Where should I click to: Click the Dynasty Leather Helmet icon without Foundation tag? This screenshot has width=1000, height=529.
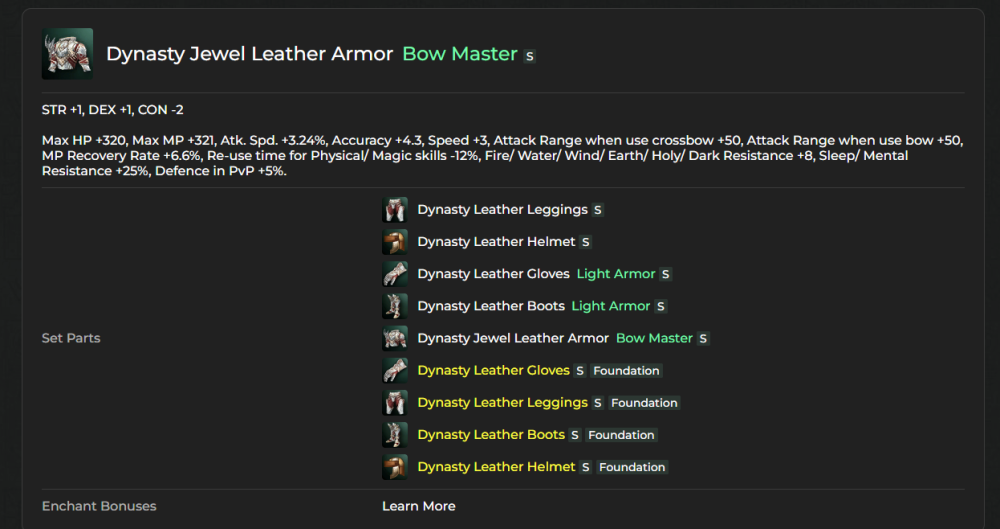394,242
